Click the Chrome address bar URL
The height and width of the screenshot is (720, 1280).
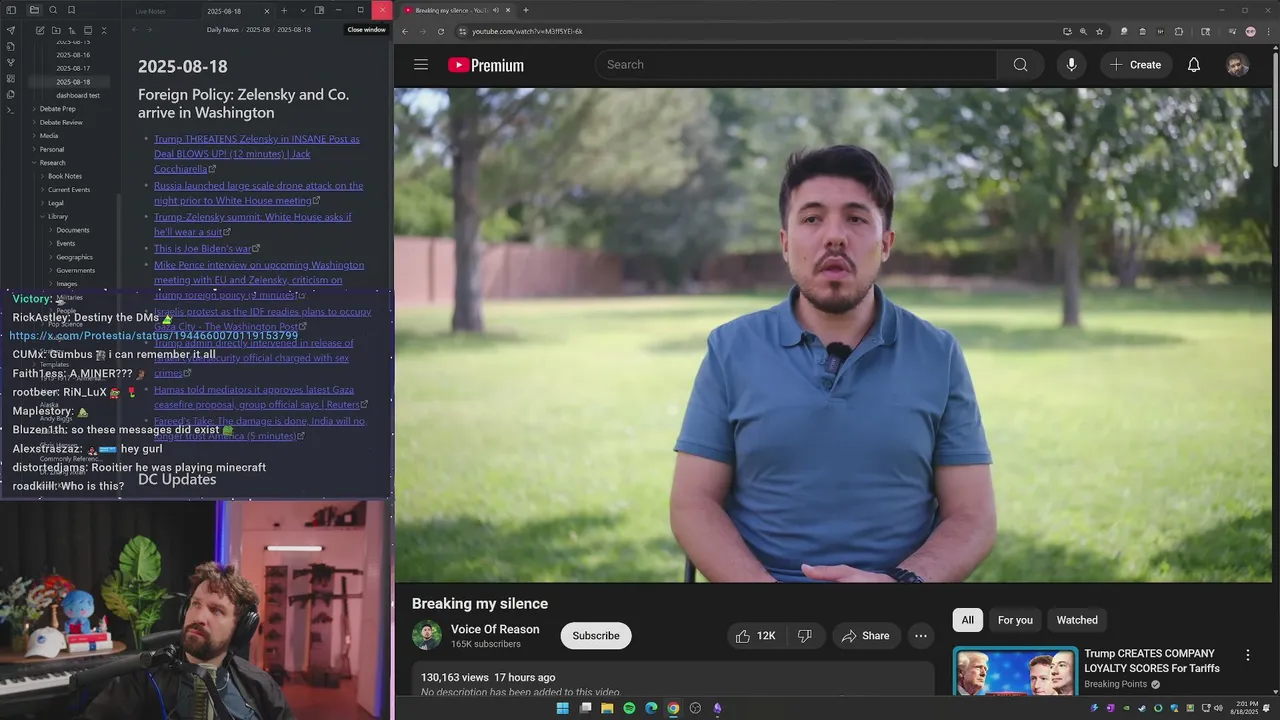[527, 31]
